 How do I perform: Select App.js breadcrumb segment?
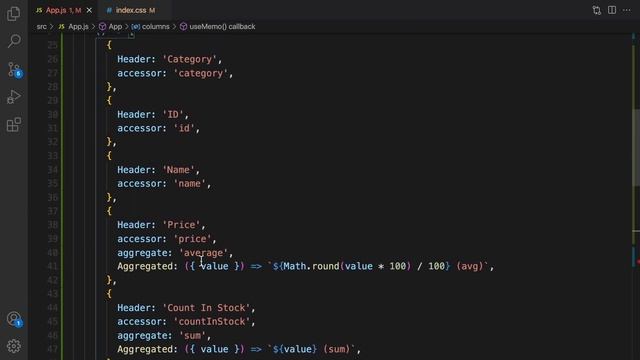[x=74, y=27]
